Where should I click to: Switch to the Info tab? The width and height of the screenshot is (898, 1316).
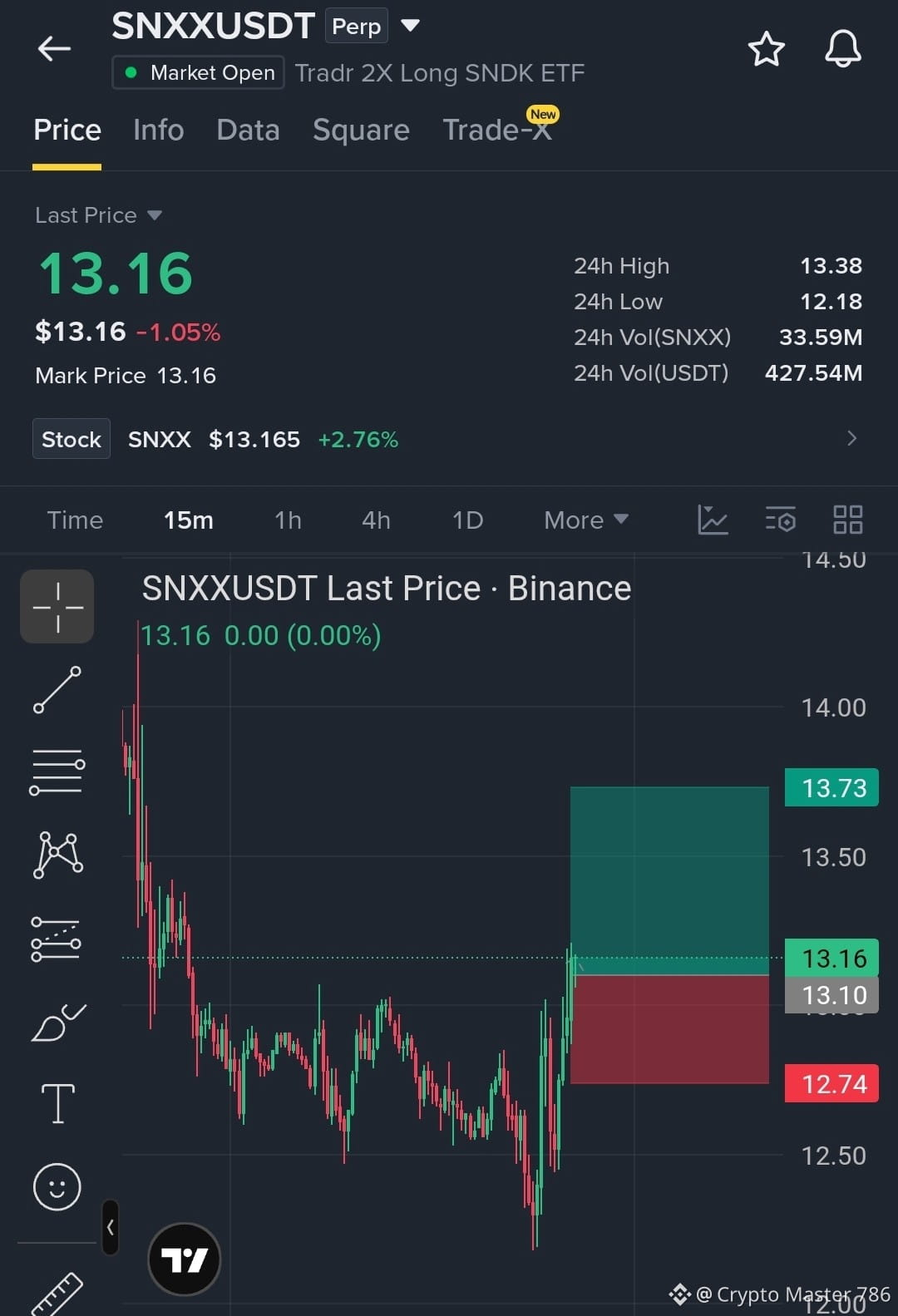coord(158,130)
